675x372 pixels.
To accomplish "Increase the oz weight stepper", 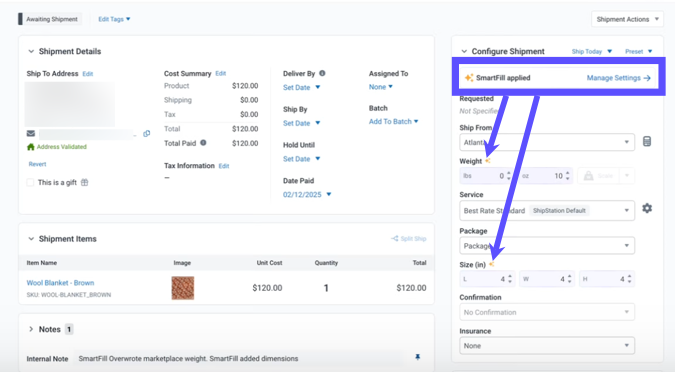I will (x=567, y=173).
